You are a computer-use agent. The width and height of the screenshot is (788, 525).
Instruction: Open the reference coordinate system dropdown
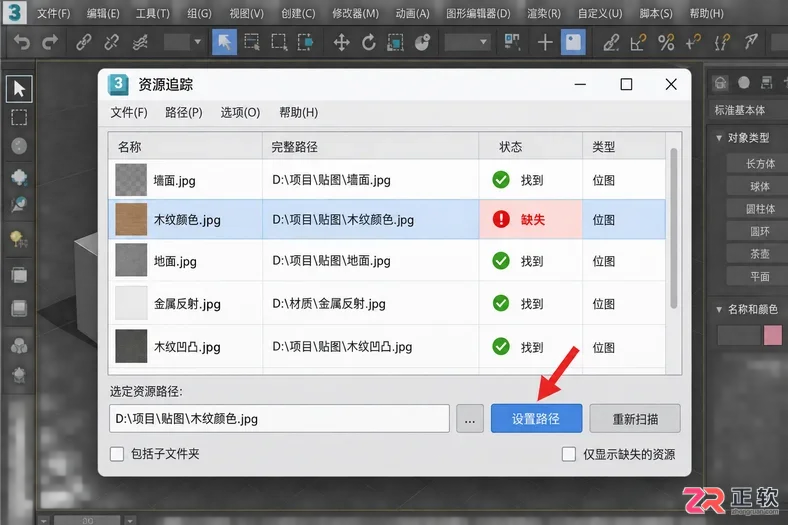[467, 42]
